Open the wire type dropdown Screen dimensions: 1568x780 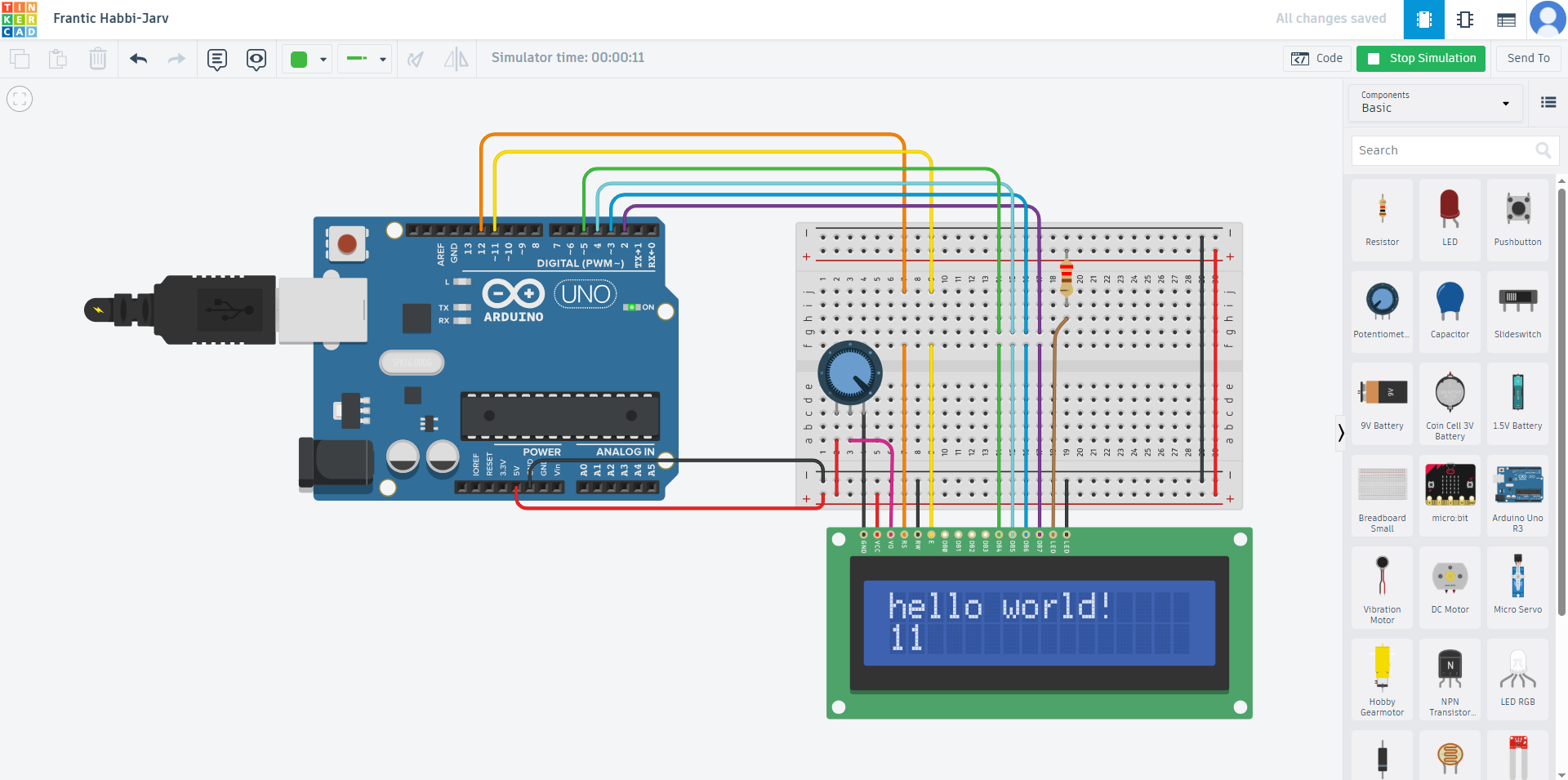point(365,59)
